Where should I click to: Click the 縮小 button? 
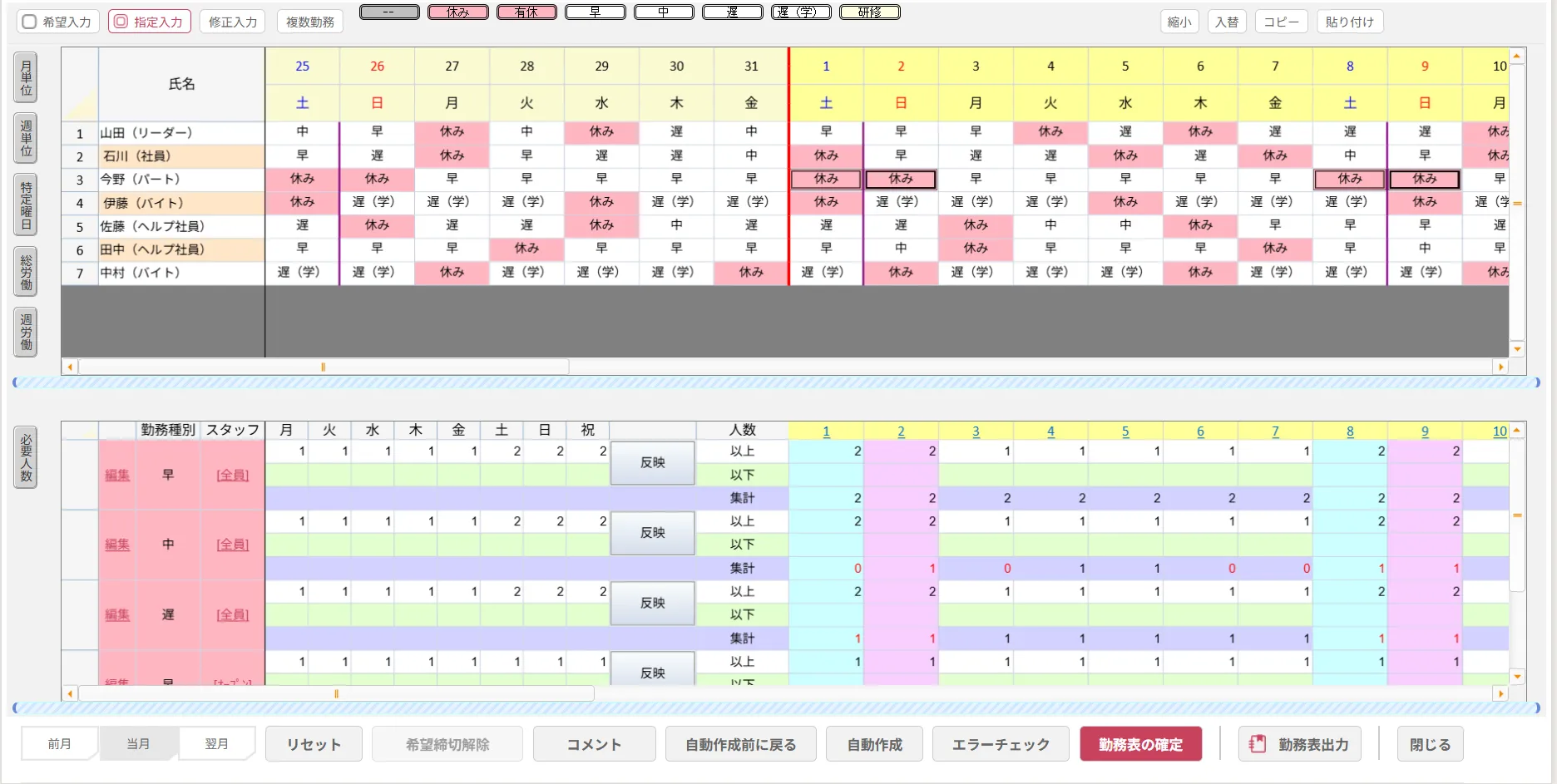(x=1179, y=22)
